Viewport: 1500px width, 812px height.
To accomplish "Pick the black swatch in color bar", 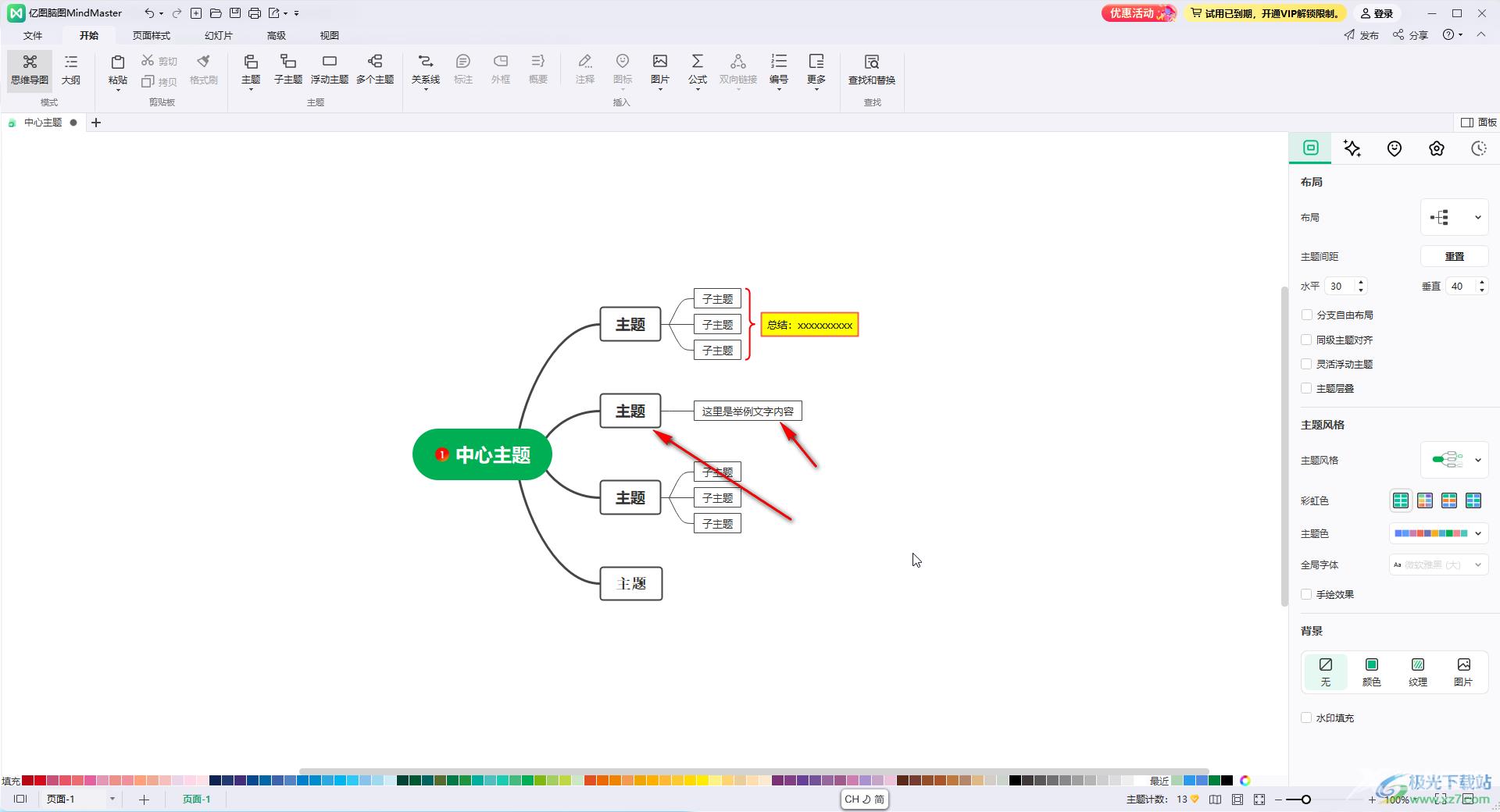I will click(x=1015, y=780).
